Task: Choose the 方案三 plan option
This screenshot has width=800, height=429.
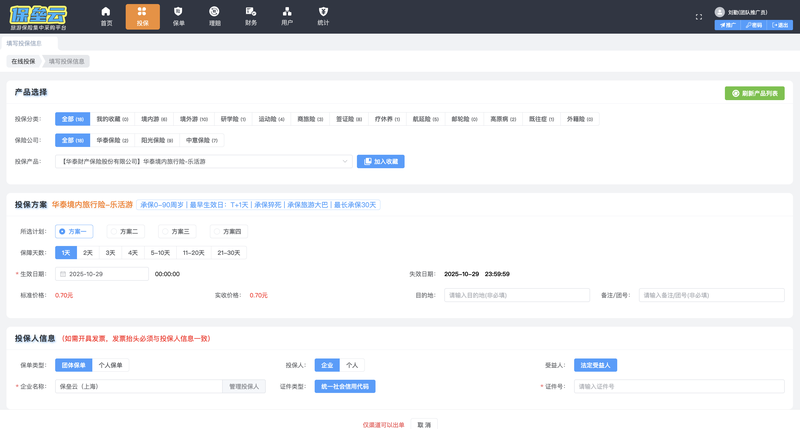Action: coord(175,231)
